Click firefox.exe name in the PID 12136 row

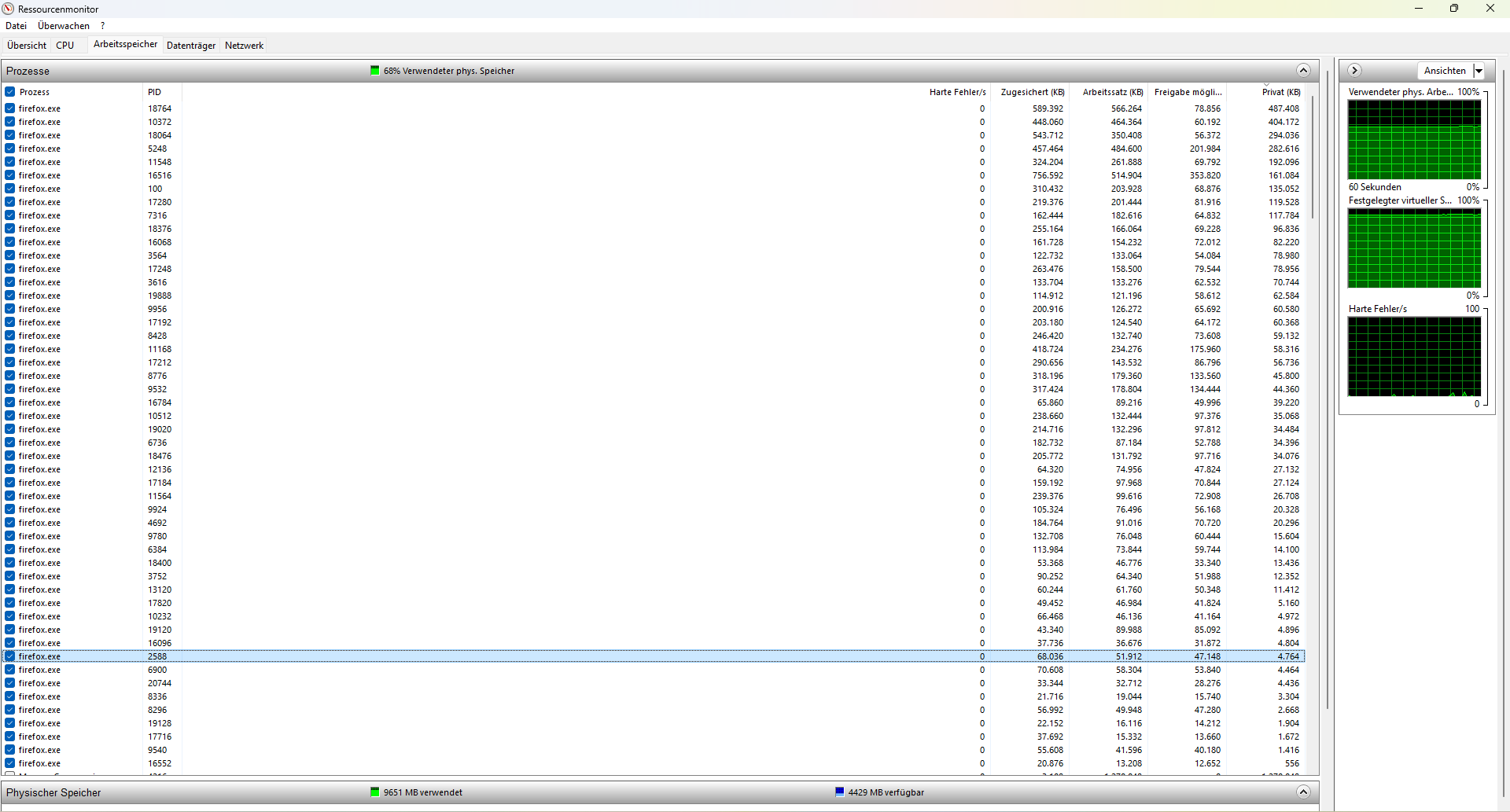[x=39, y=469]
